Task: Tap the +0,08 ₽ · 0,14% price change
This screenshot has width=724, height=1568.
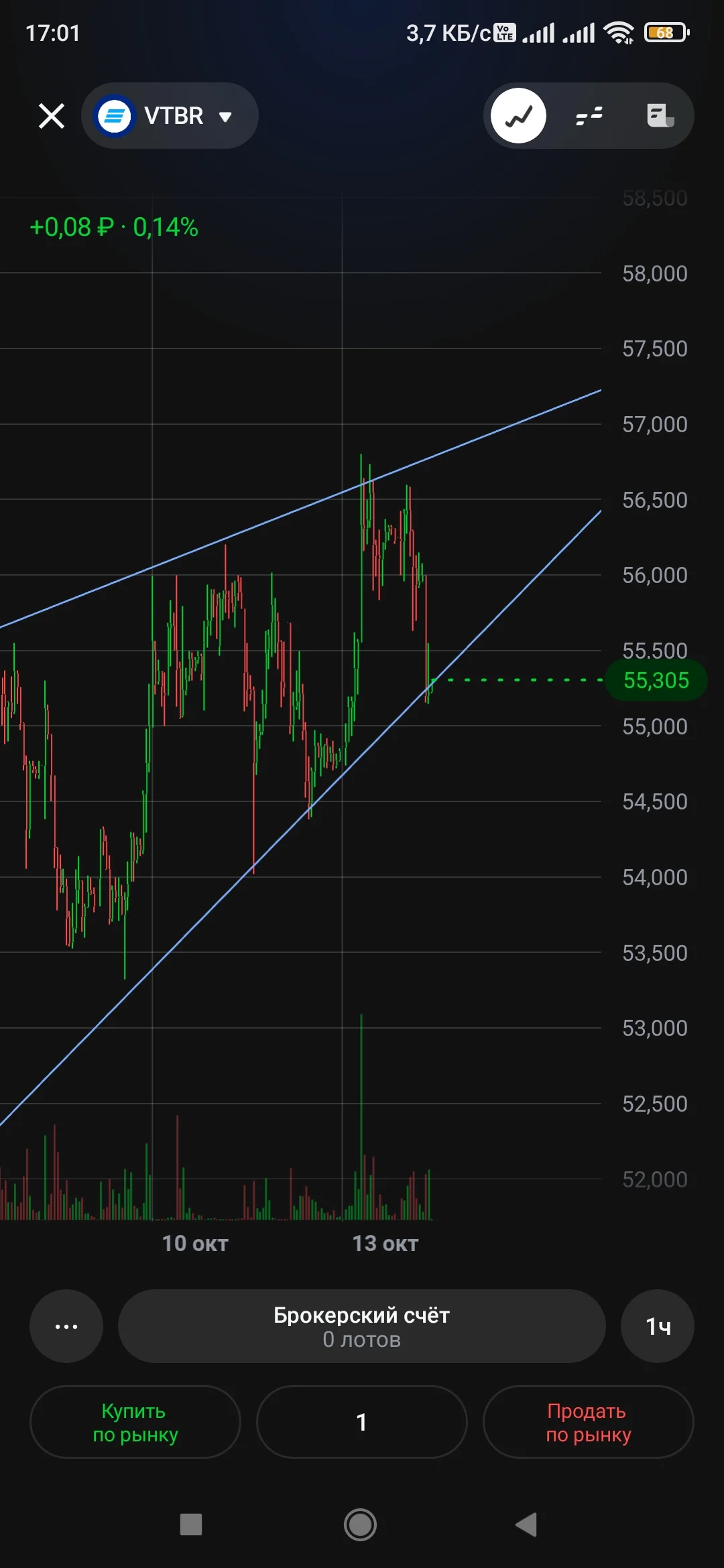Action: tap(114, 227)
